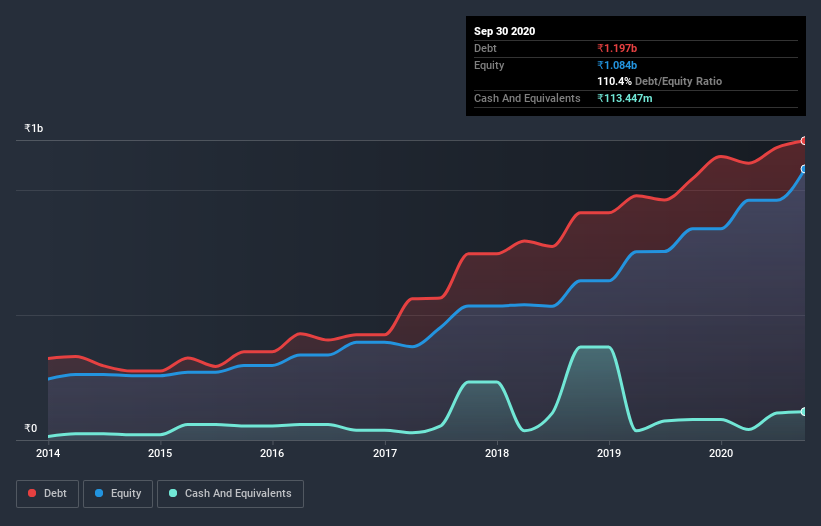The height and width of the screenshot is (526, 821).
Task: Click the ₹0 y-axis label
Action: coord(31,428)
